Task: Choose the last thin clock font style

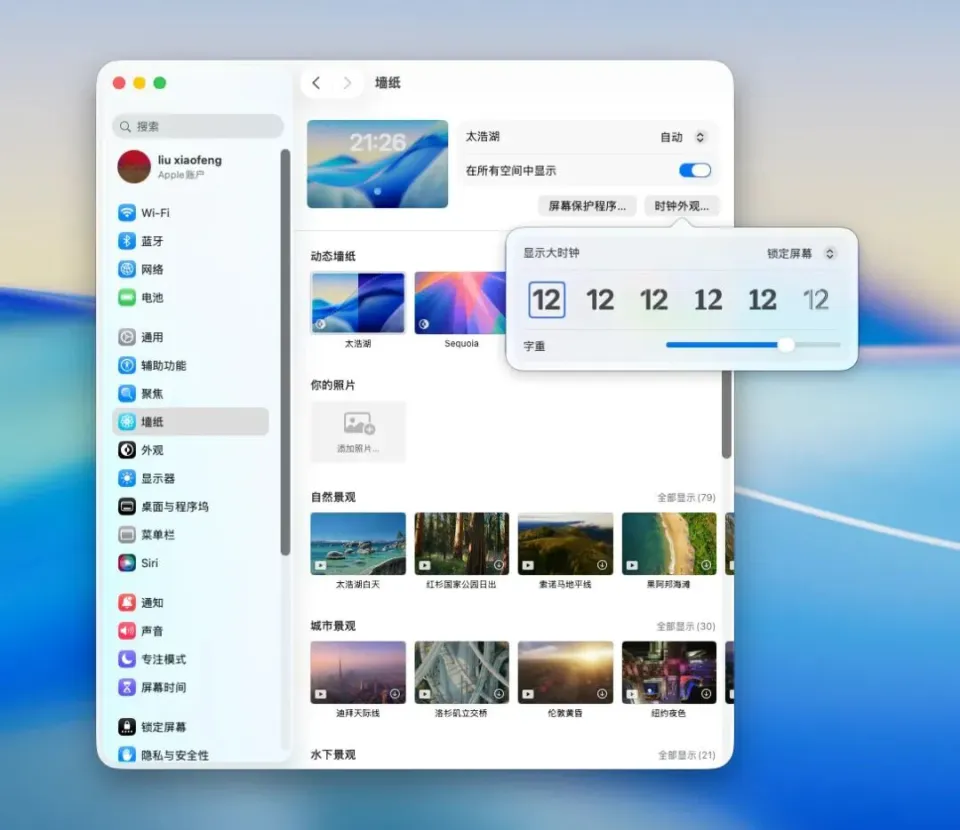Action: click(816, 300)
